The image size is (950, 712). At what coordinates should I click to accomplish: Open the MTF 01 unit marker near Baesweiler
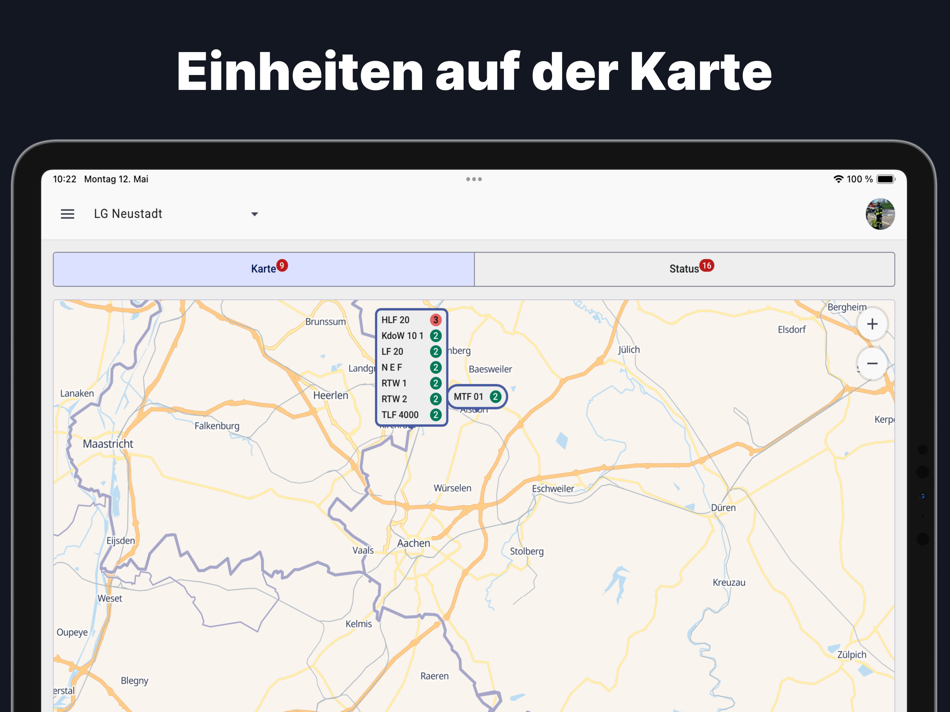pos(471,396)
